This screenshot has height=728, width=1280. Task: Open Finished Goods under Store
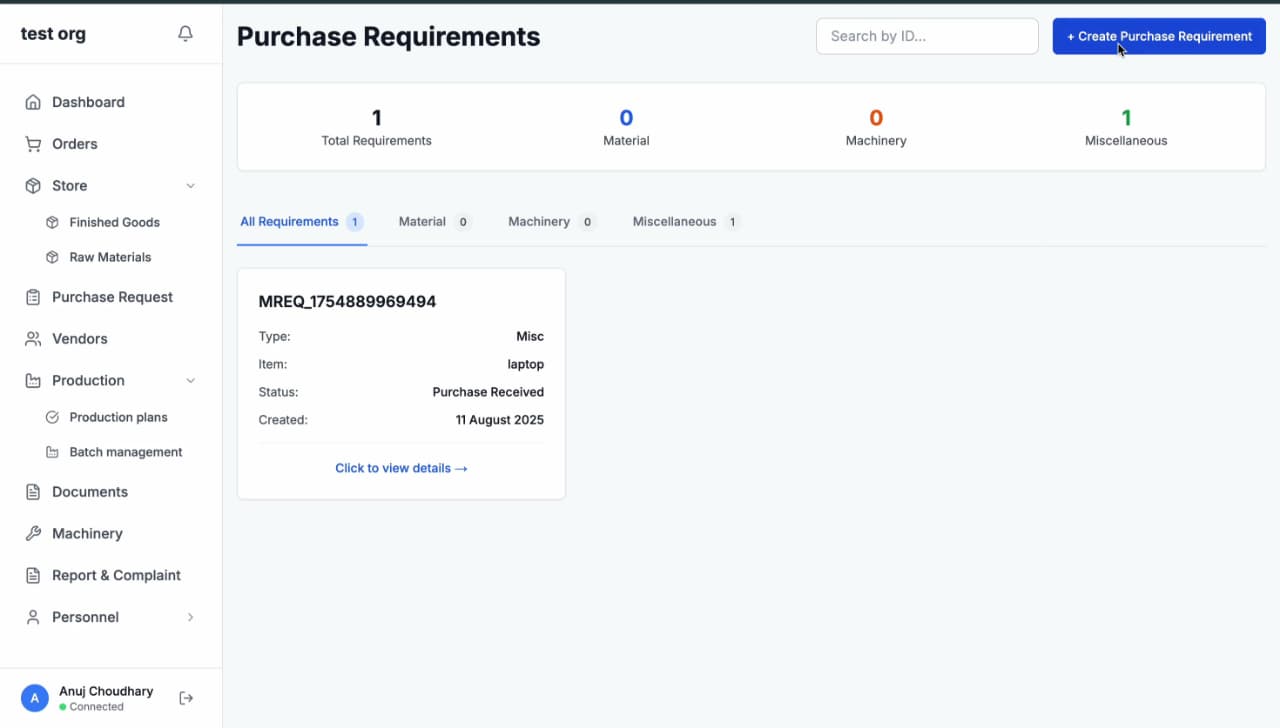[114, 222]
